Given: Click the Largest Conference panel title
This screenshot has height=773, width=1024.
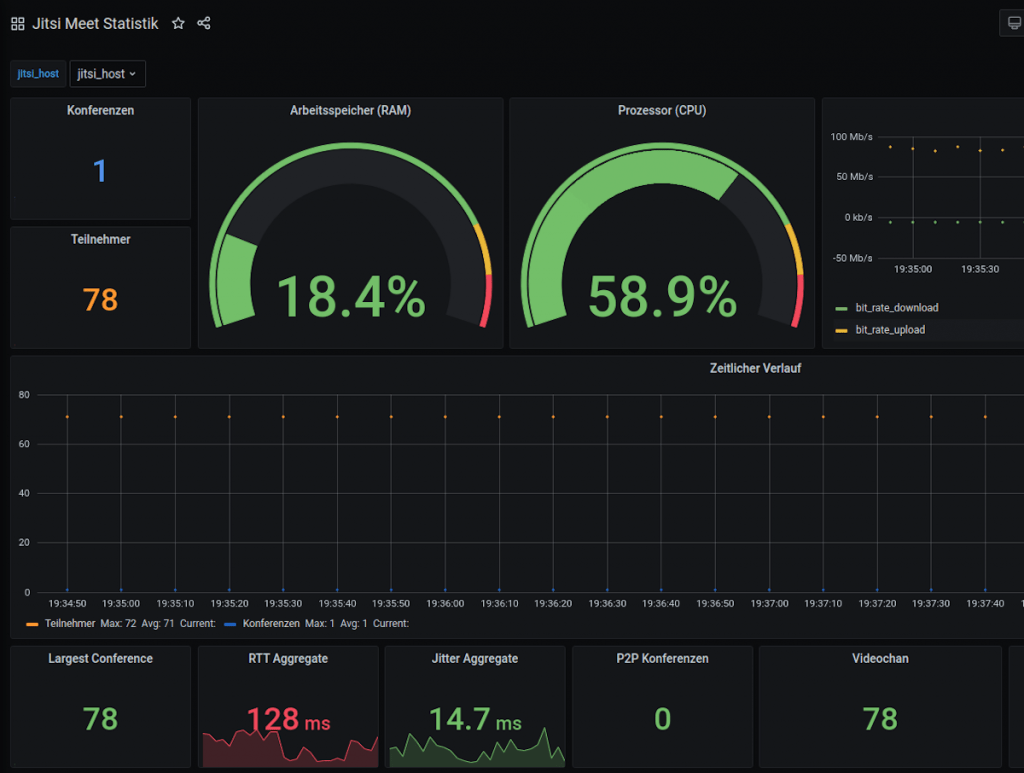Looking at the screenshot, I should pos(100,659).
